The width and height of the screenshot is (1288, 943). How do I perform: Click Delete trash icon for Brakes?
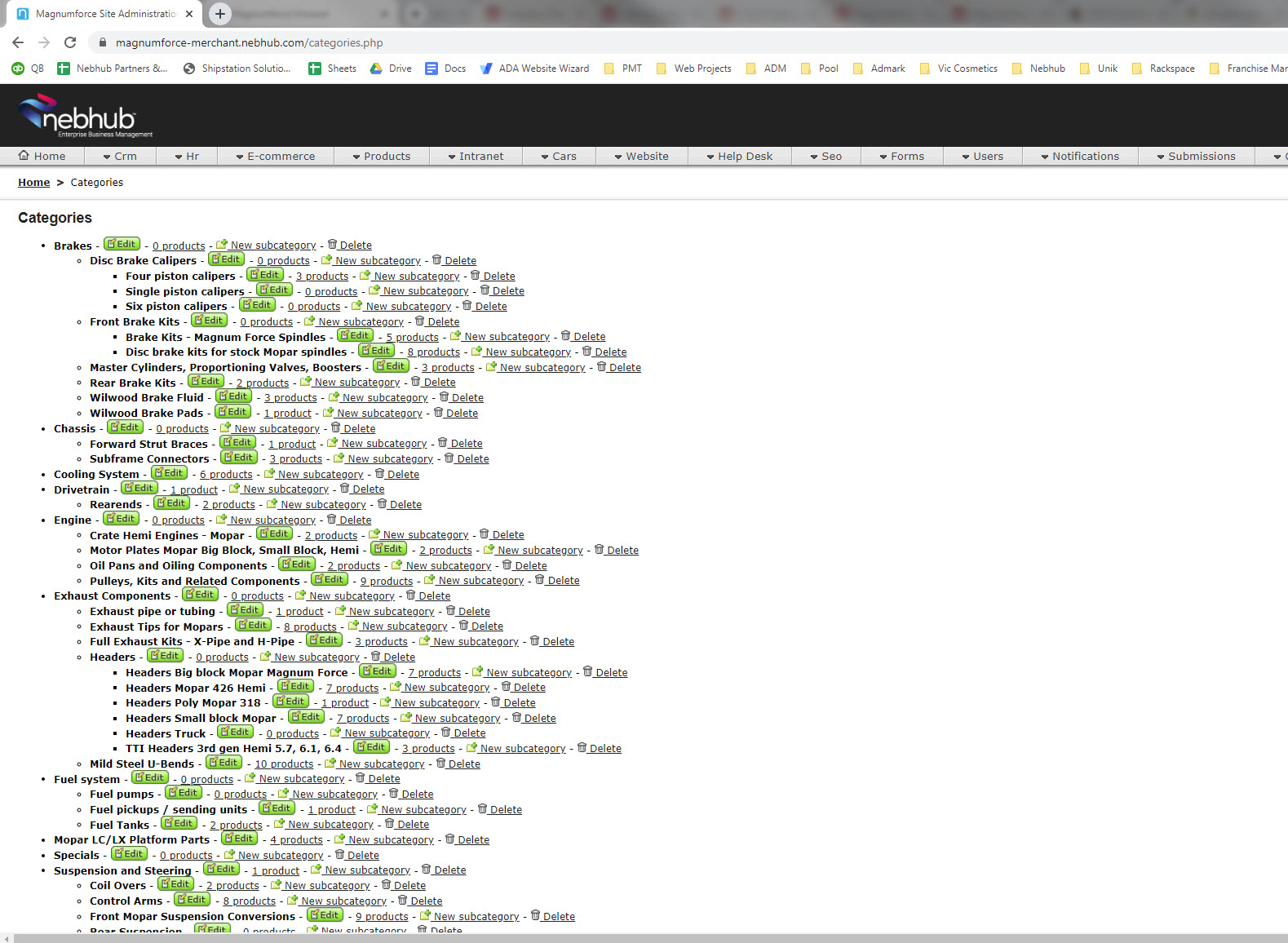[x=332, y=245]
